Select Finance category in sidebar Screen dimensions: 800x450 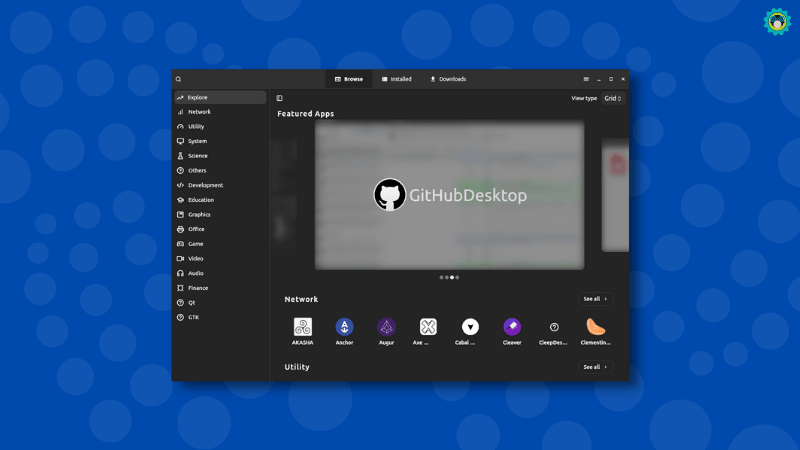click(x=198, y=288)
